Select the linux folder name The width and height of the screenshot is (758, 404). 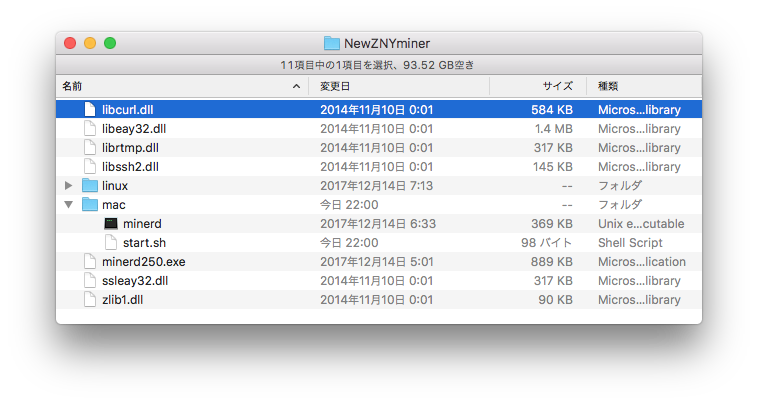point(115,186)
